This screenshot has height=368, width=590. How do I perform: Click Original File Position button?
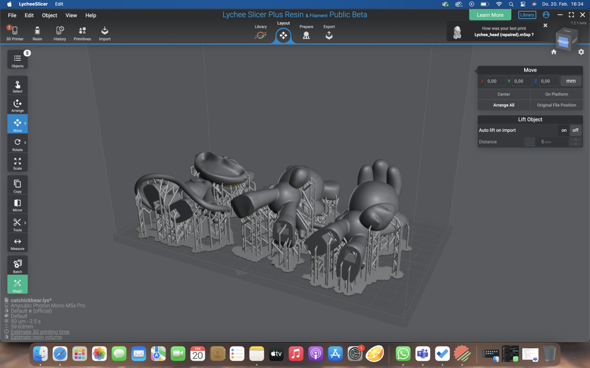tap(557, 105)
